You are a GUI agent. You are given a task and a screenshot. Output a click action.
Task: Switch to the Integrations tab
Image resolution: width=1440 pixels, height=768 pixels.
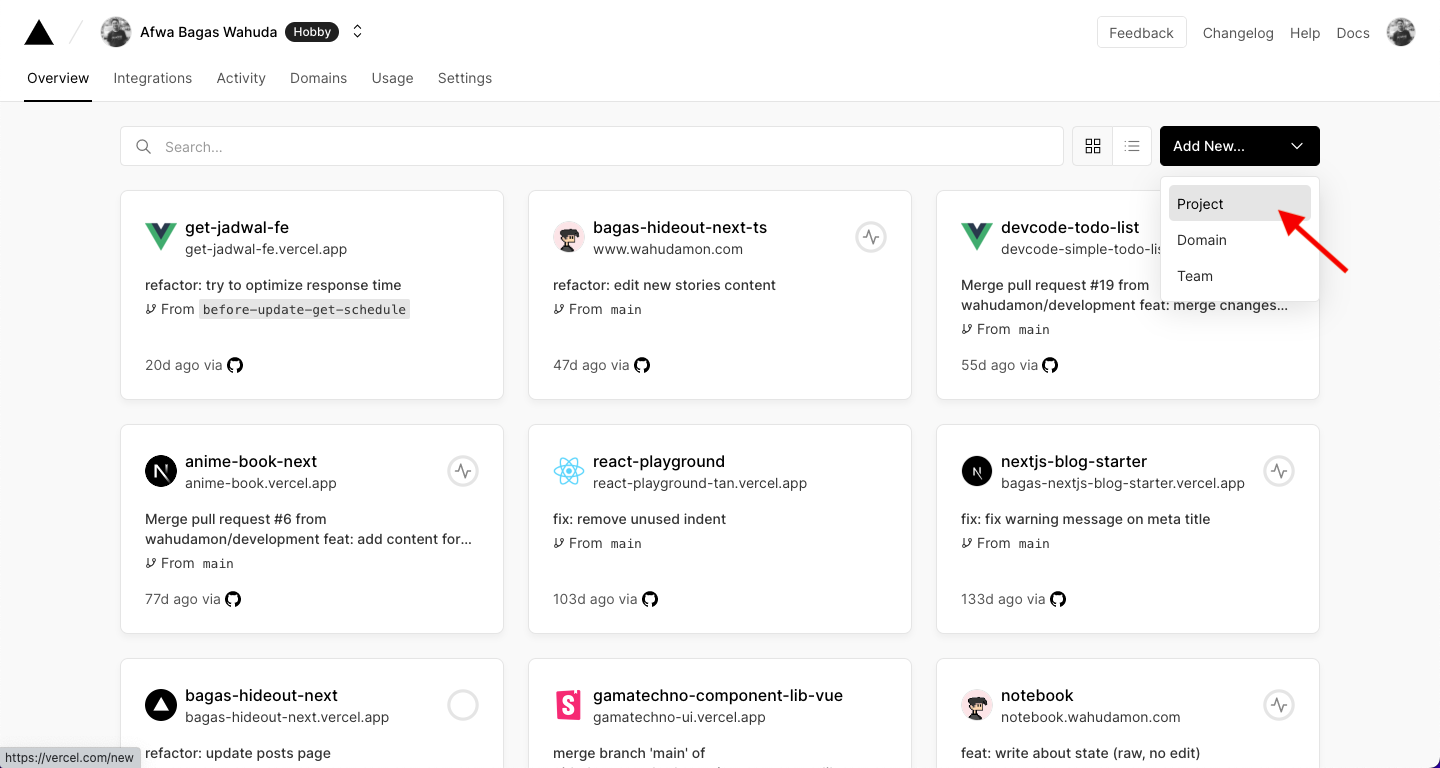click(153, 78)
